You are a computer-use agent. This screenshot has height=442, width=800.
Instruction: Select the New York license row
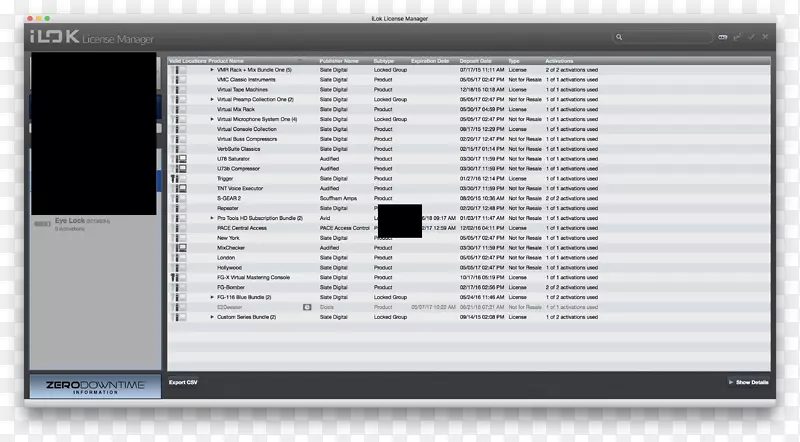pyautogui.click(x=468, y=238)
